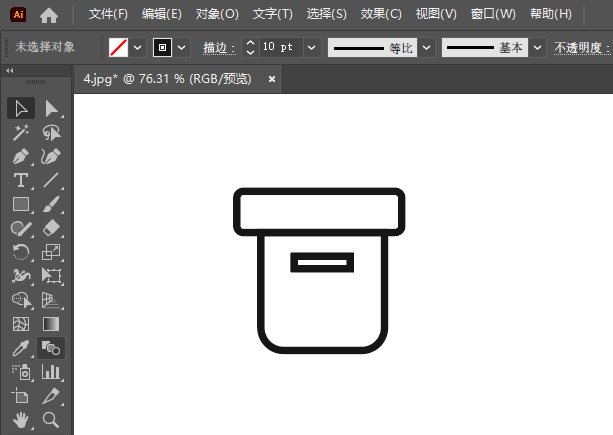
Task: Collapse the toolbar with double-arrow
Action: [10, 71]
